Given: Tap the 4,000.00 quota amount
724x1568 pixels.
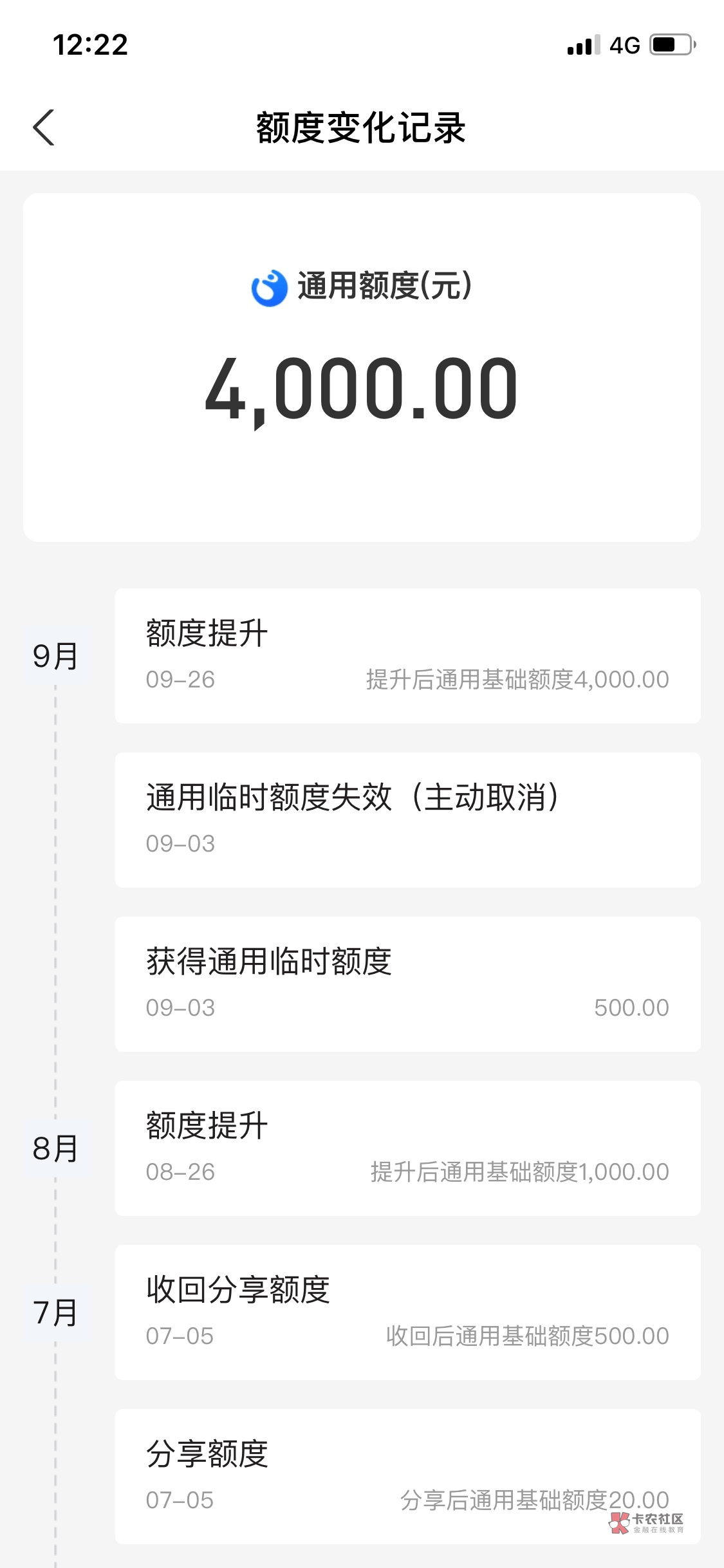Looking at the screenshot, I should click(x=362, y=389).
